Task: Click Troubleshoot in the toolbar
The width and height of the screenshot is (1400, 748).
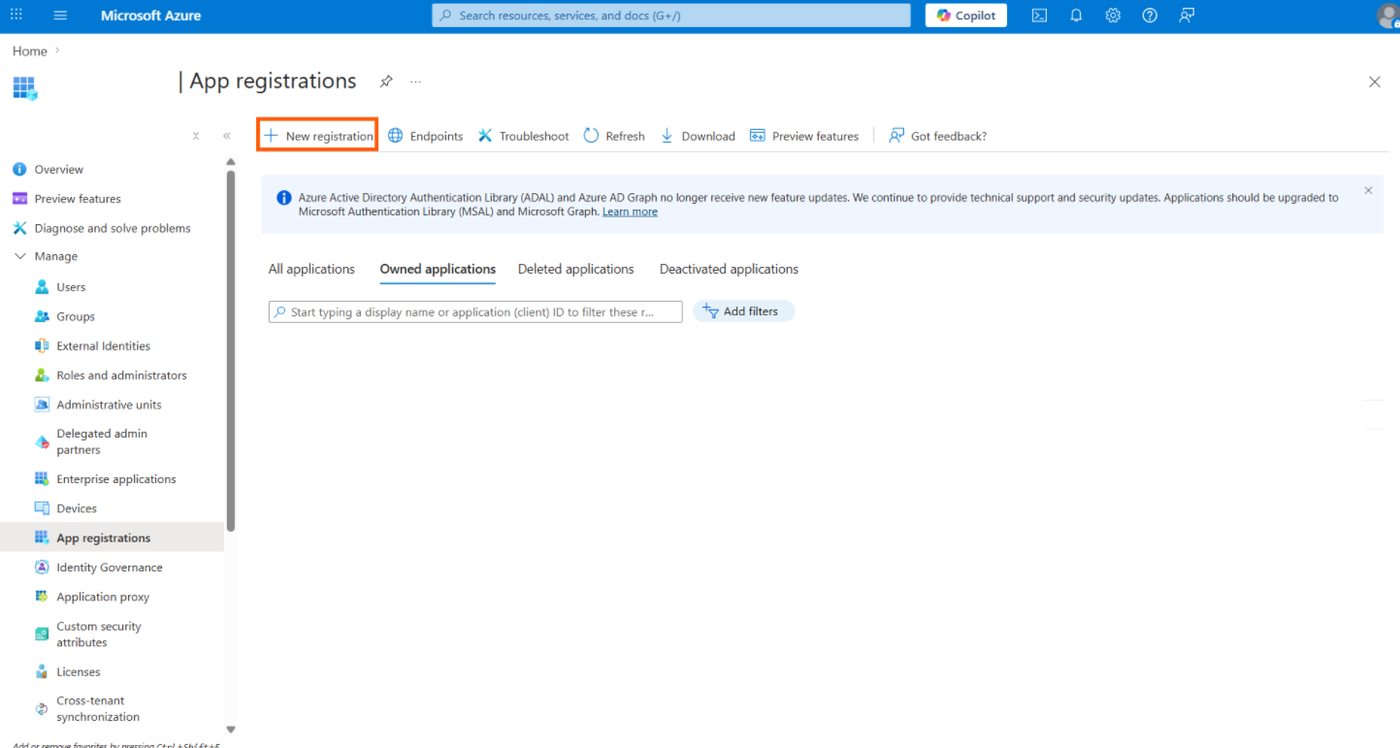Action: point(523,136)
